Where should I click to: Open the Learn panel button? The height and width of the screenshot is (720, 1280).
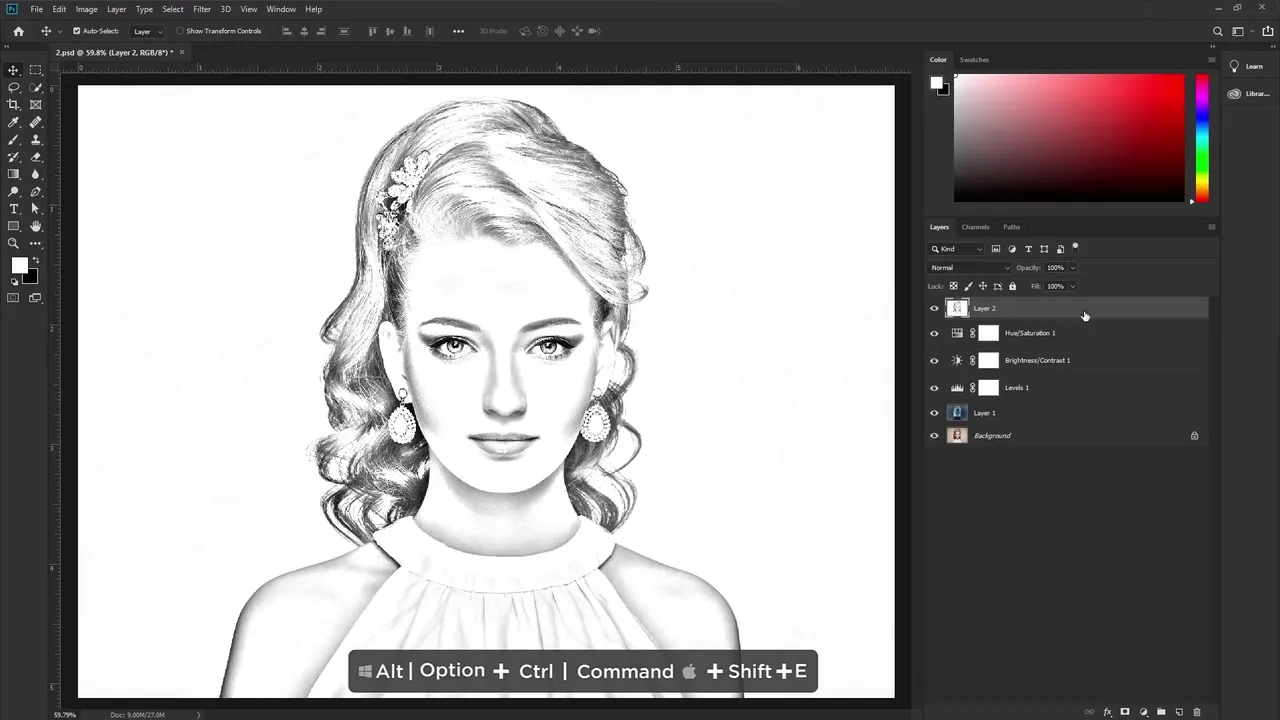coord(1248,66)
